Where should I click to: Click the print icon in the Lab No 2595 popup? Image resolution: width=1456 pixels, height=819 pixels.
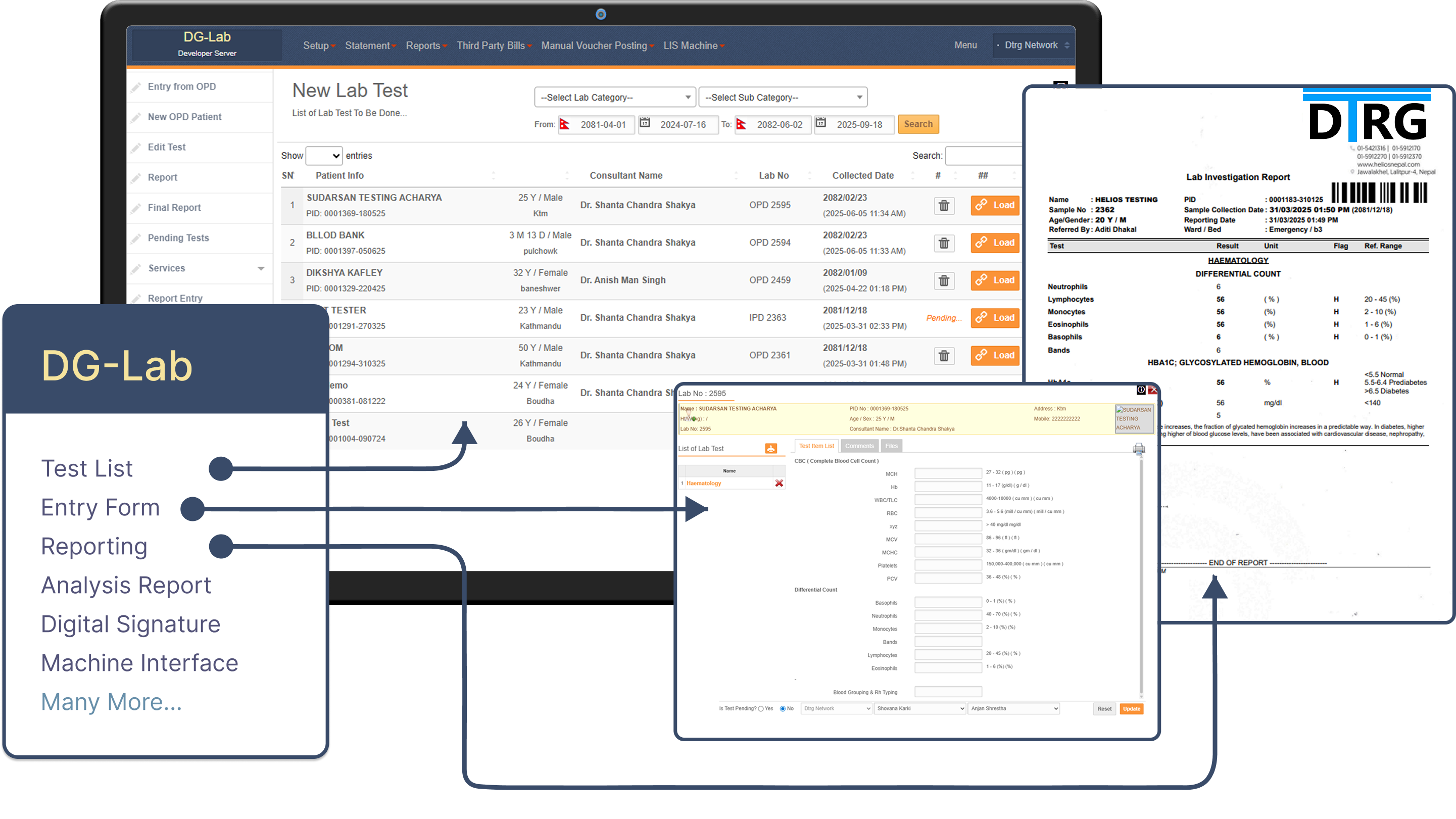(x=1138, y=449)
